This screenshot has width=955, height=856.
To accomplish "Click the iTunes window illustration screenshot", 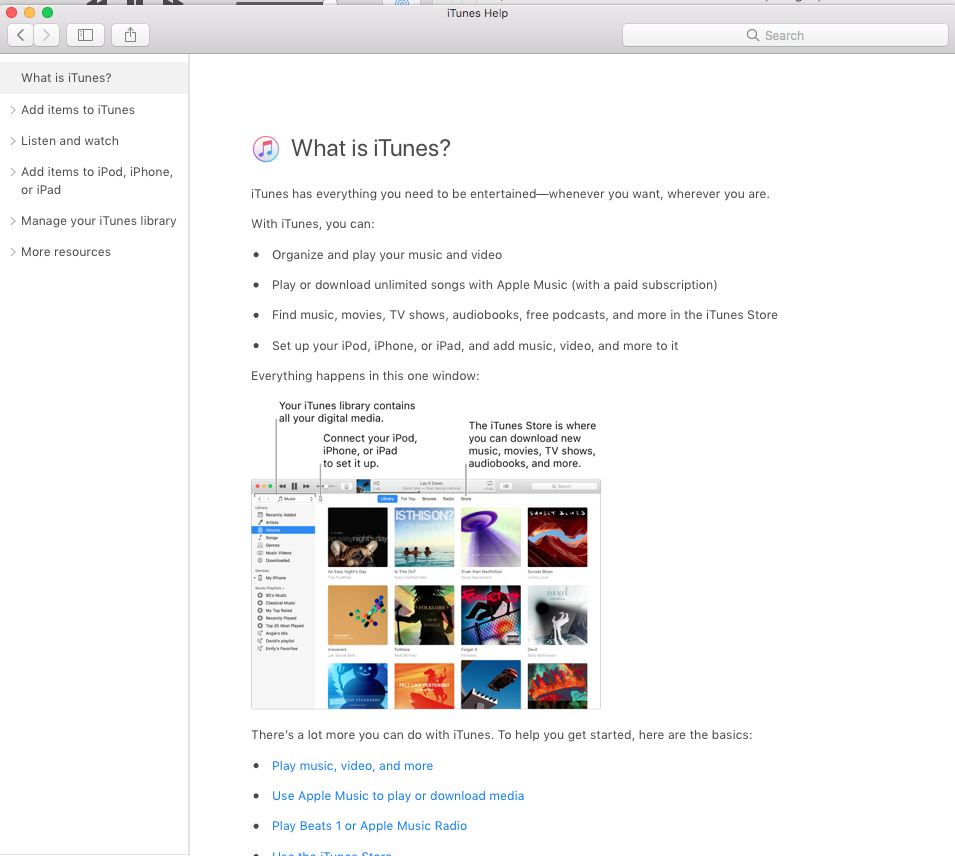I will [426, 594].
